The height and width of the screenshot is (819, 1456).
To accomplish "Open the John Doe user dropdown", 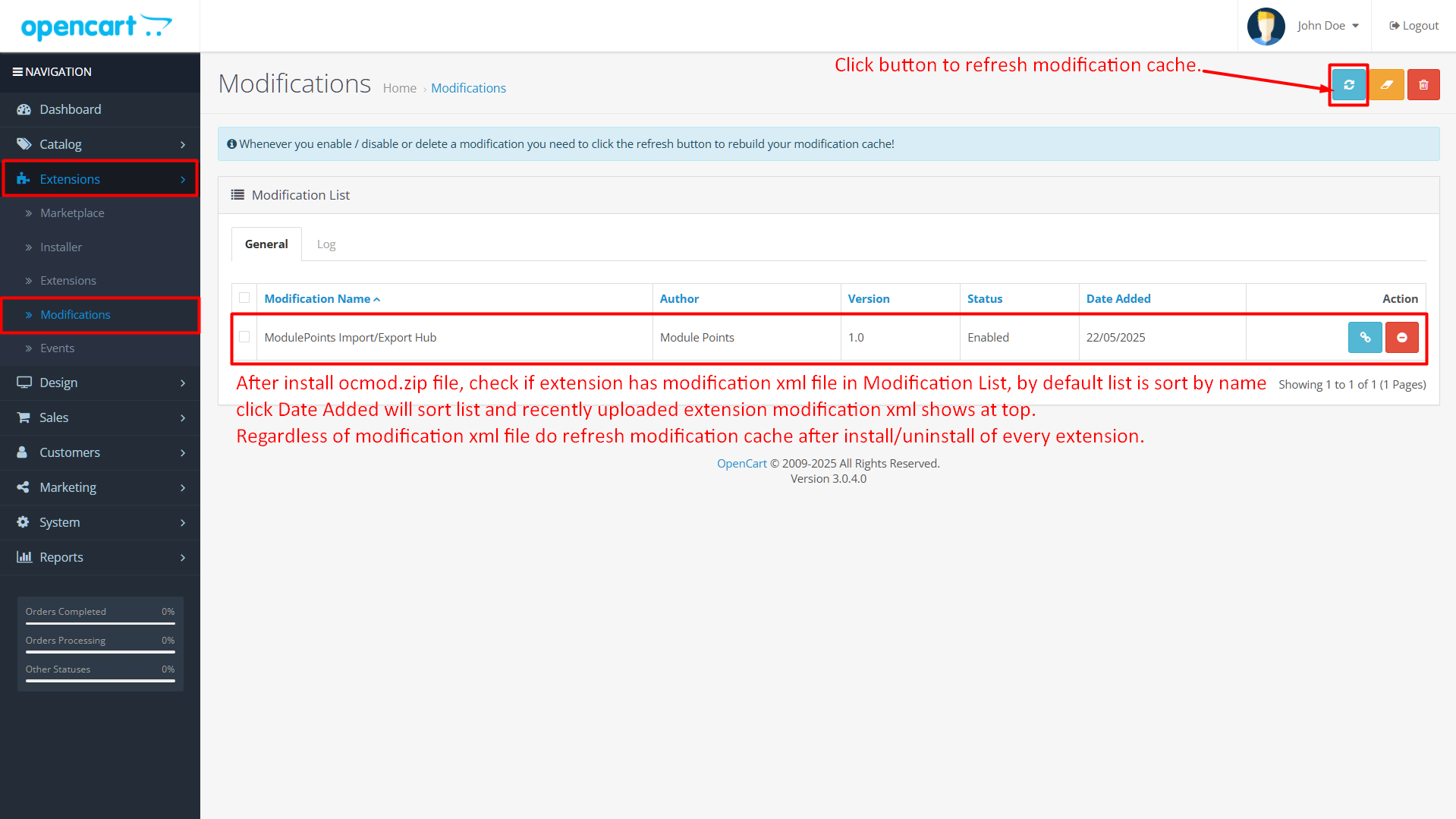I will (x=1328, y=26).
